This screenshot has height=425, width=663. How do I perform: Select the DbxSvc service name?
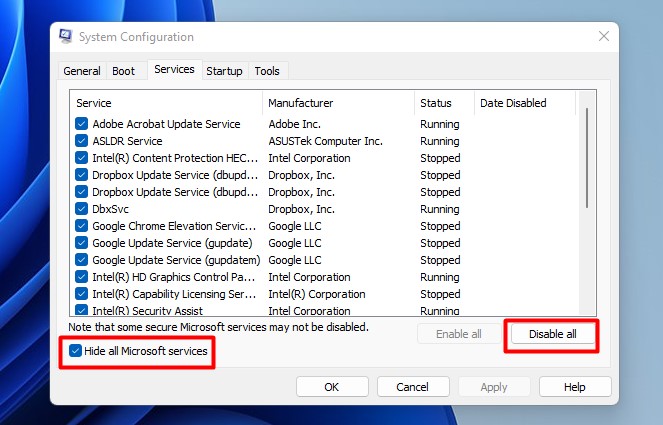[x=110, y=209]
